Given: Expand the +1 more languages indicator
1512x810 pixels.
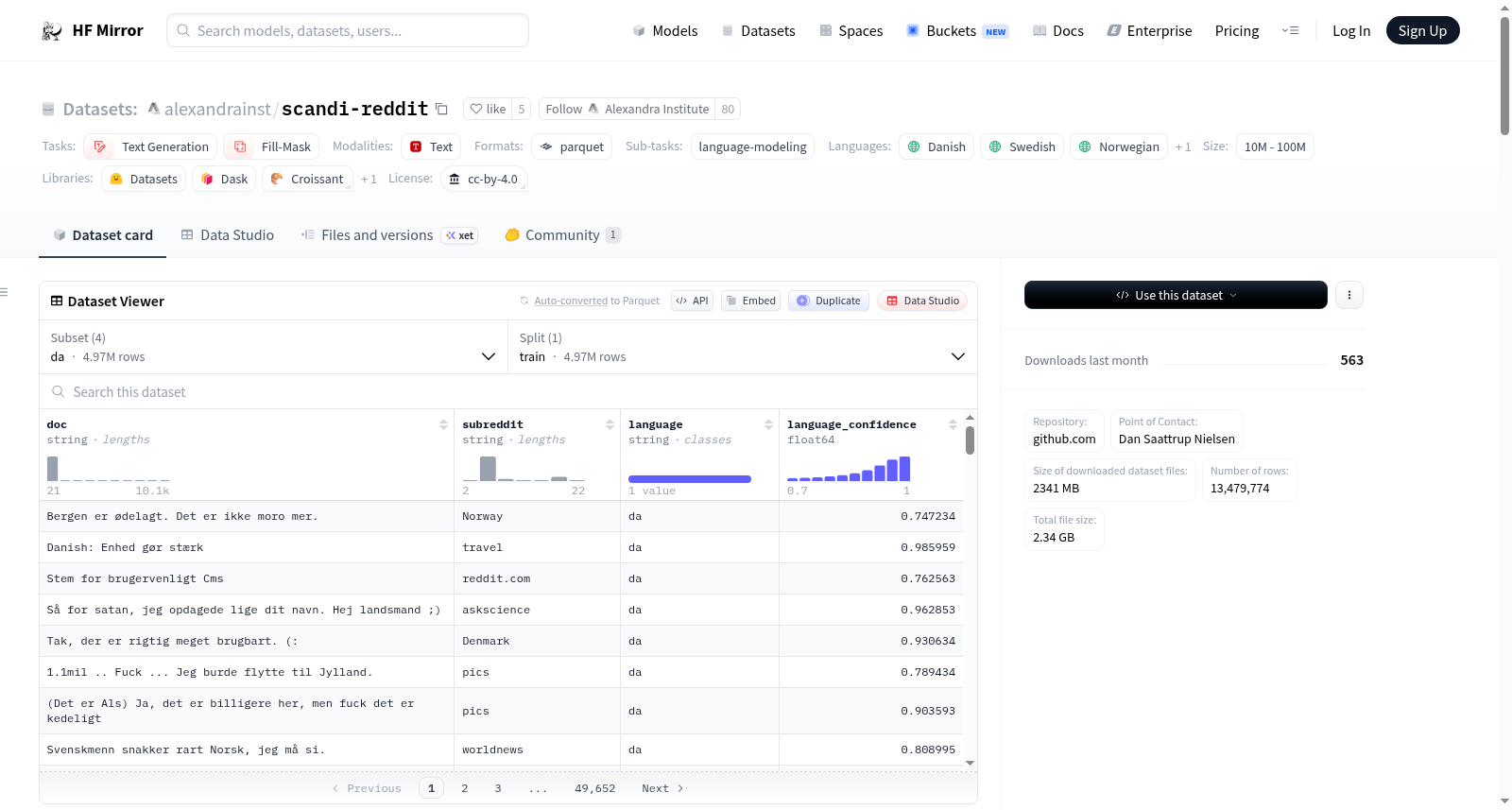Looking at the screenshot, I should point(1183,146).
